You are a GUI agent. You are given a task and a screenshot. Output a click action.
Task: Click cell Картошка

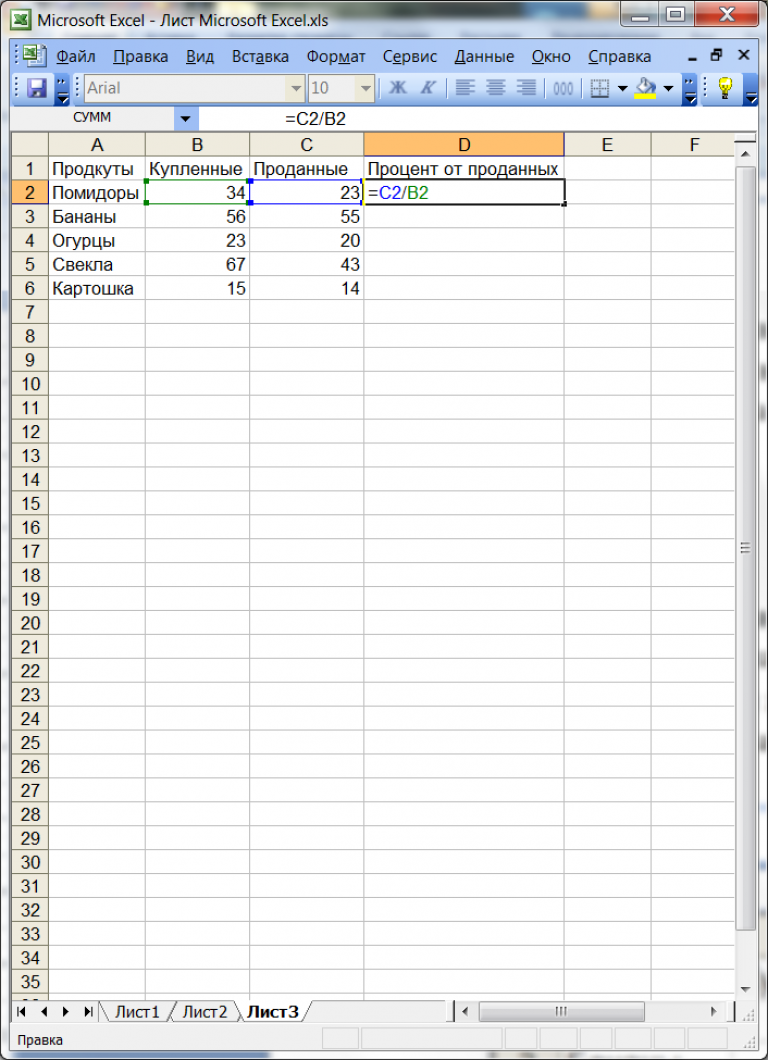tap(97, 289)
